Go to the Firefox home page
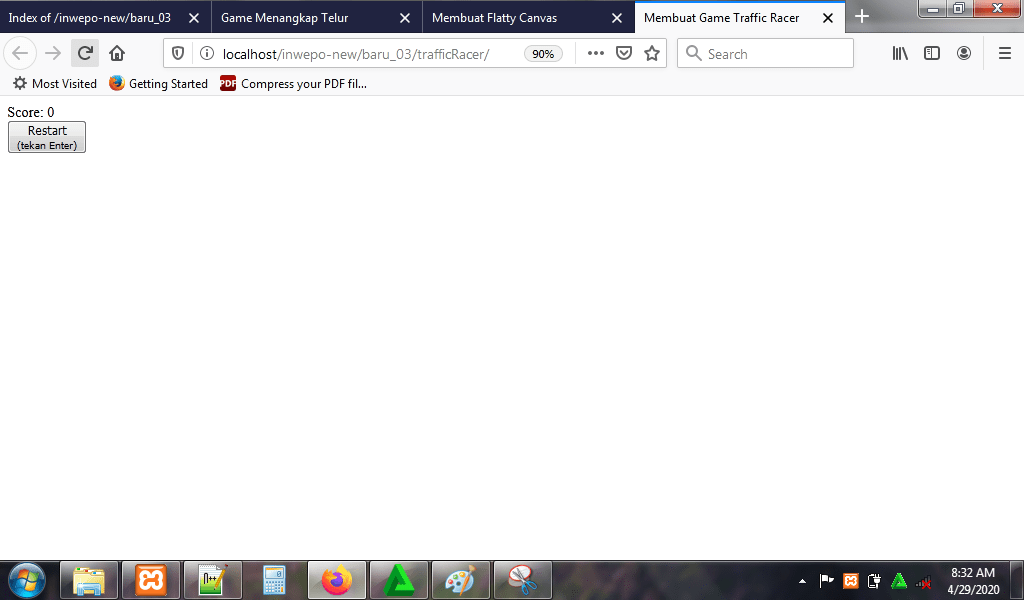Image resolution: width=1024 pixels, height=600 pixels. (x=117, y=54)
